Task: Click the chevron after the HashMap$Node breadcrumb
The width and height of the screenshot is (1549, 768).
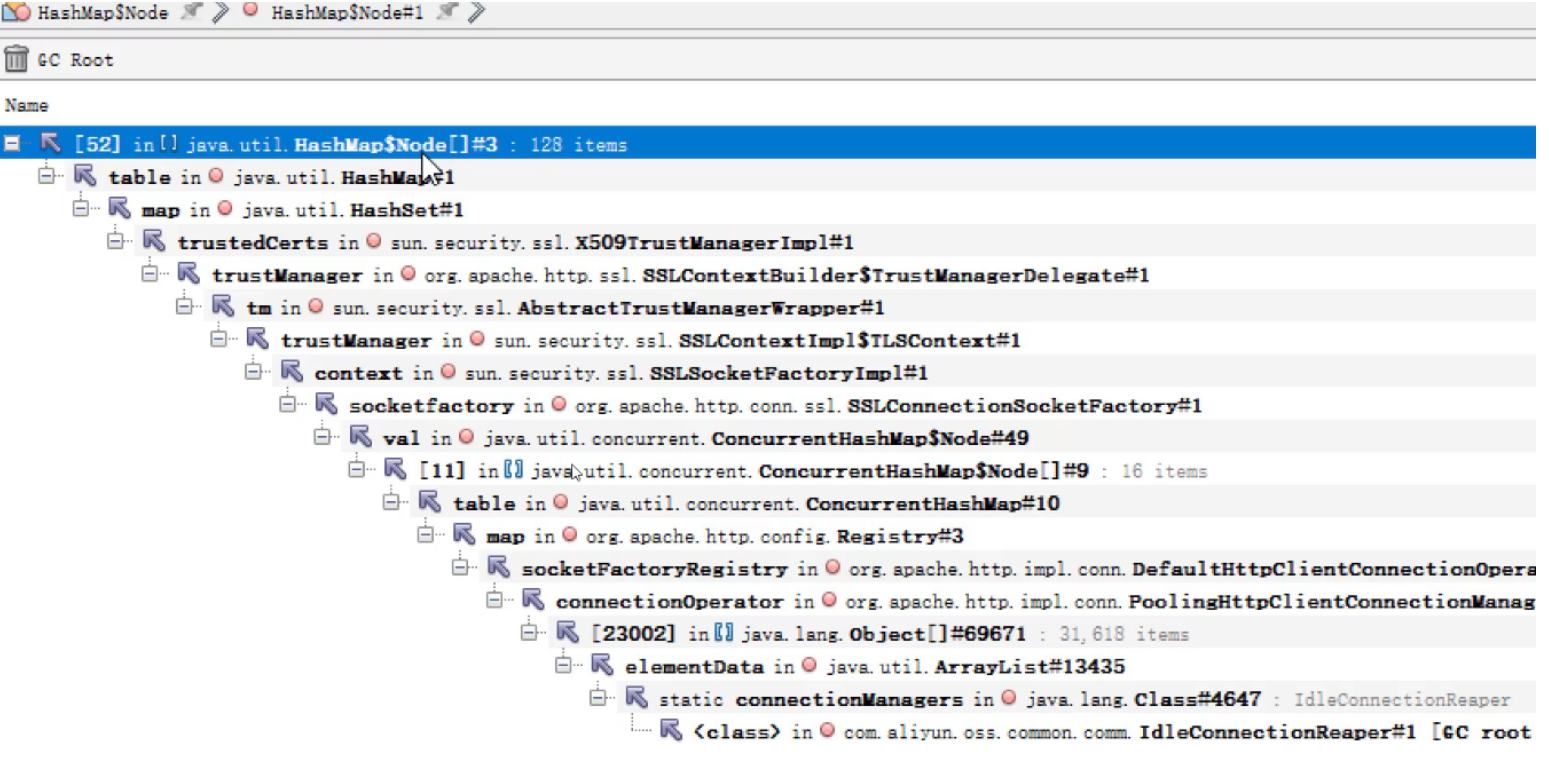Action: click(x=221, y=13)
